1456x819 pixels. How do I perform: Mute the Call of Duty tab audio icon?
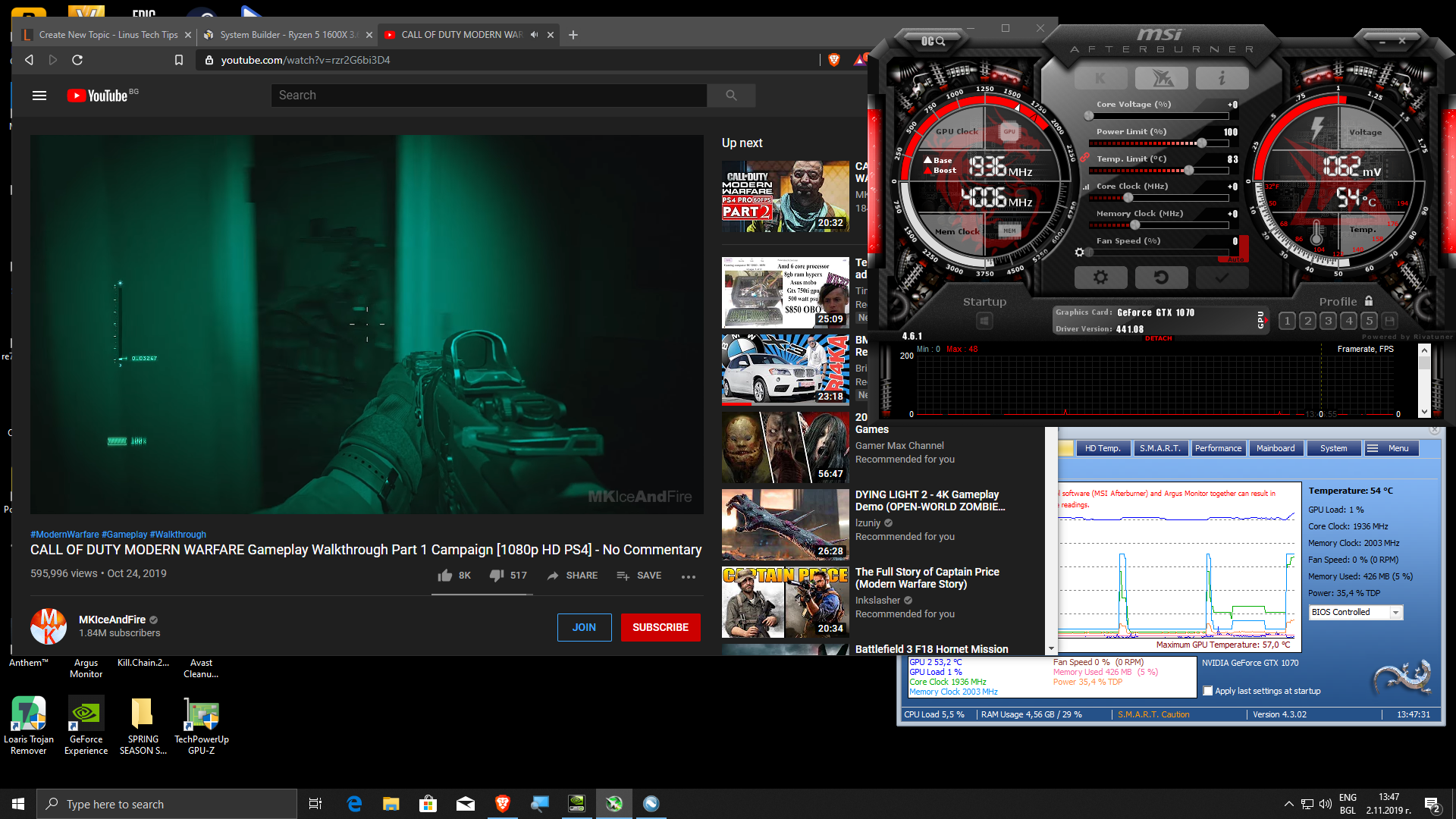point(535,35)
